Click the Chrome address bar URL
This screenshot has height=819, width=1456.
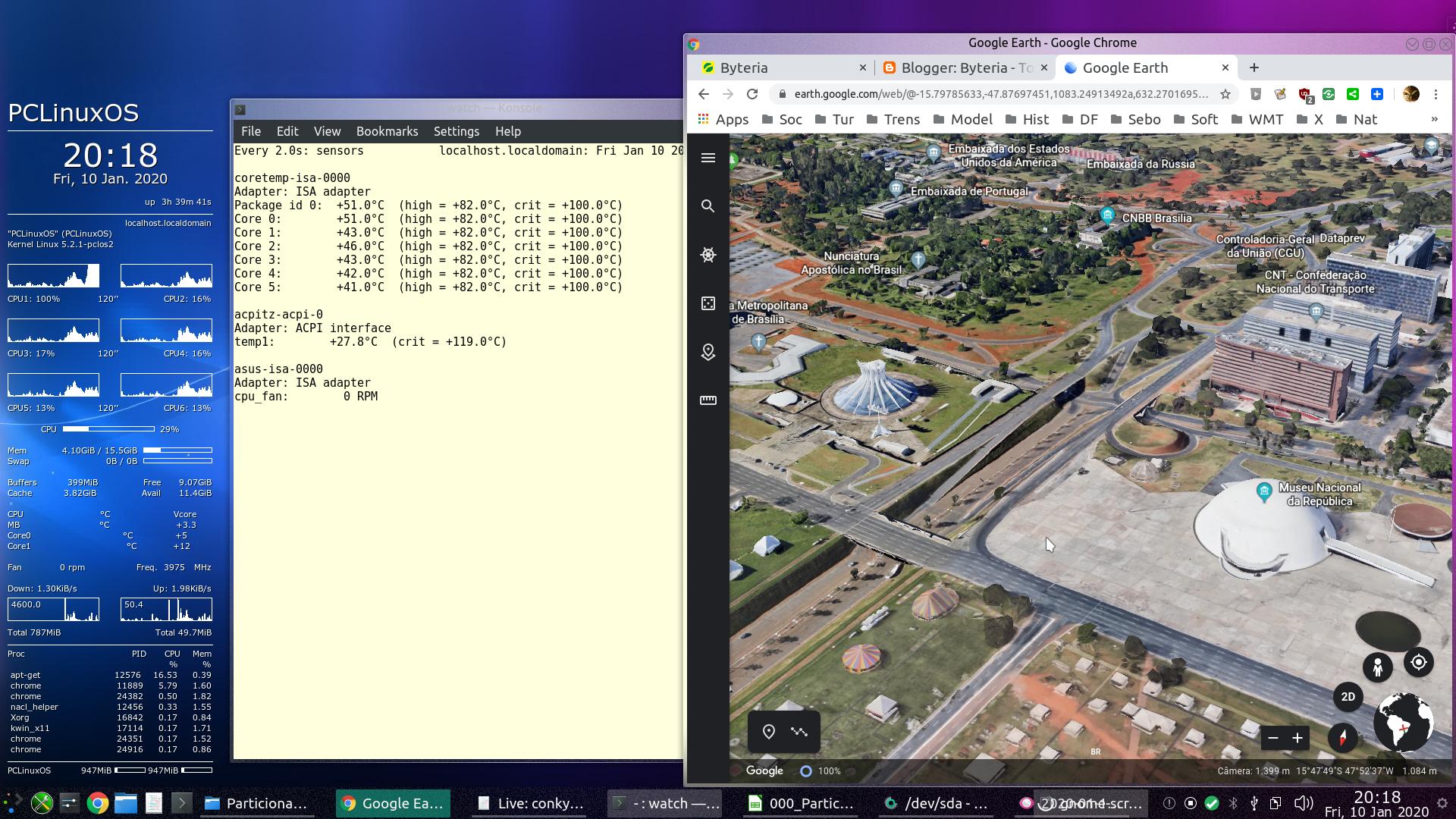[1001, 94]
